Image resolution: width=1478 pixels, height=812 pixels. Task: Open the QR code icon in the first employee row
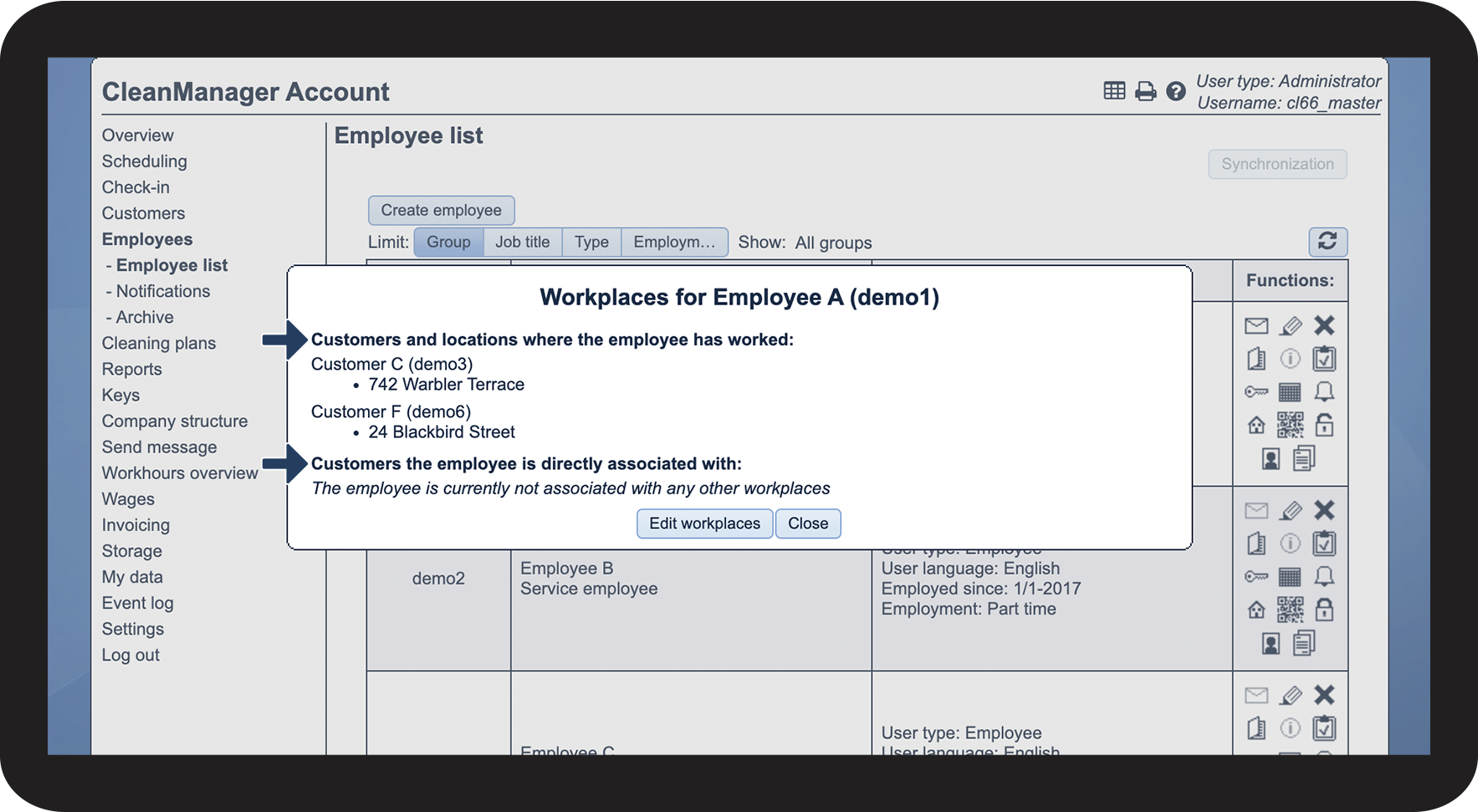[x=1290, y=425]
